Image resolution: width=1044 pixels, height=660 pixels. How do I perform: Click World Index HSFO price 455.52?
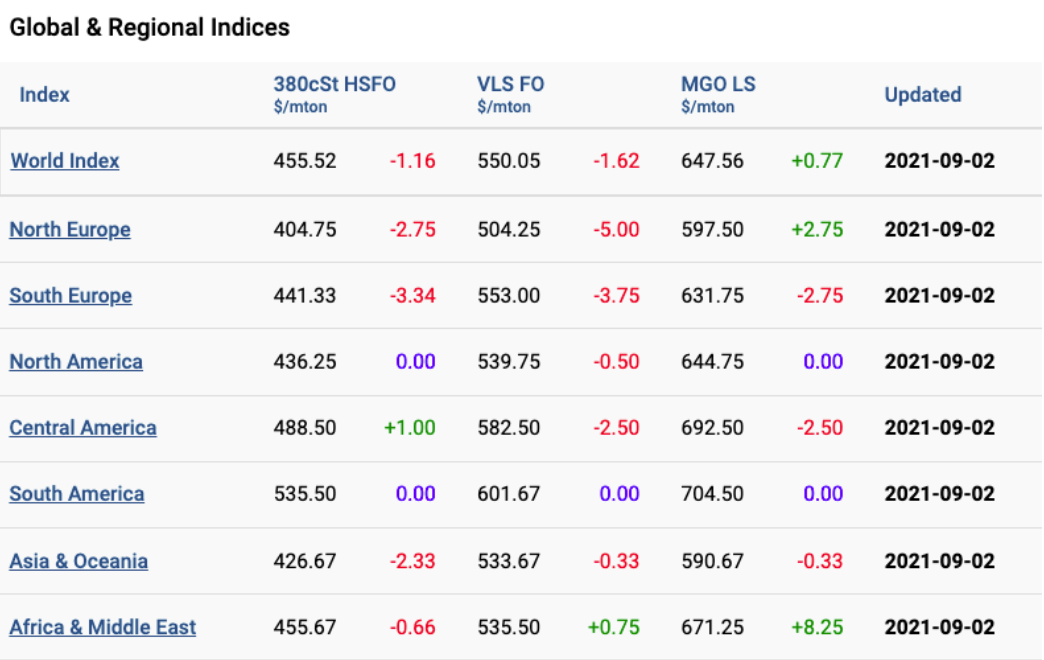pos(305,161)
